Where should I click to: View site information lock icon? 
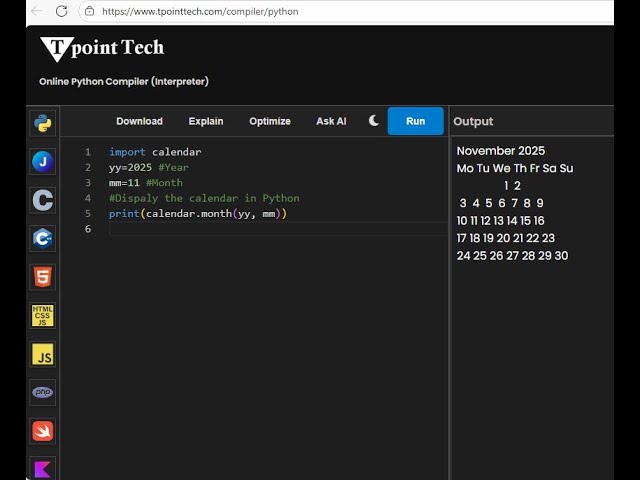tap(89, 11)
